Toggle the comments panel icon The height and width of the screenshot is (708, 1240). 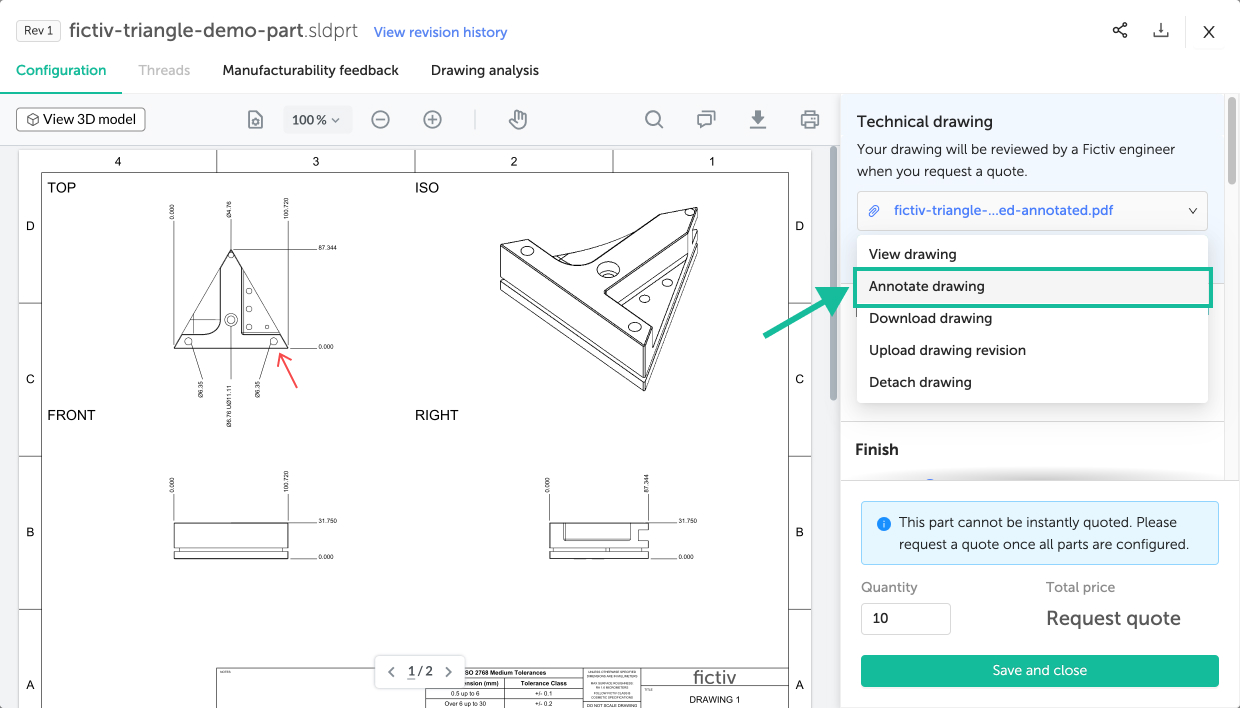coord(706,120)
